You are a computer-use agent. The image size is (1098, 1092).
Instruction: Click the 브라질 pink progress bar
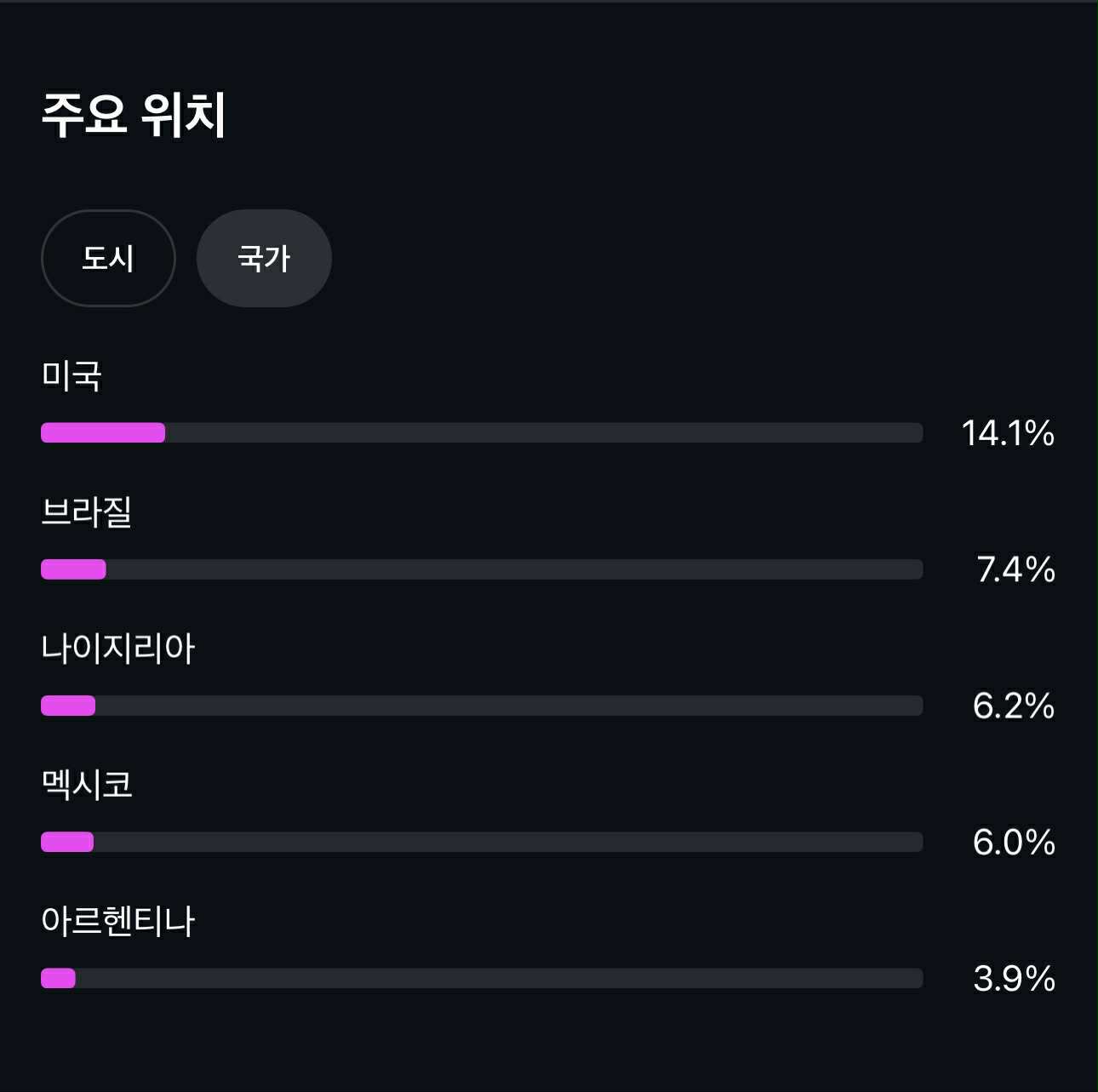coord(73,569)
